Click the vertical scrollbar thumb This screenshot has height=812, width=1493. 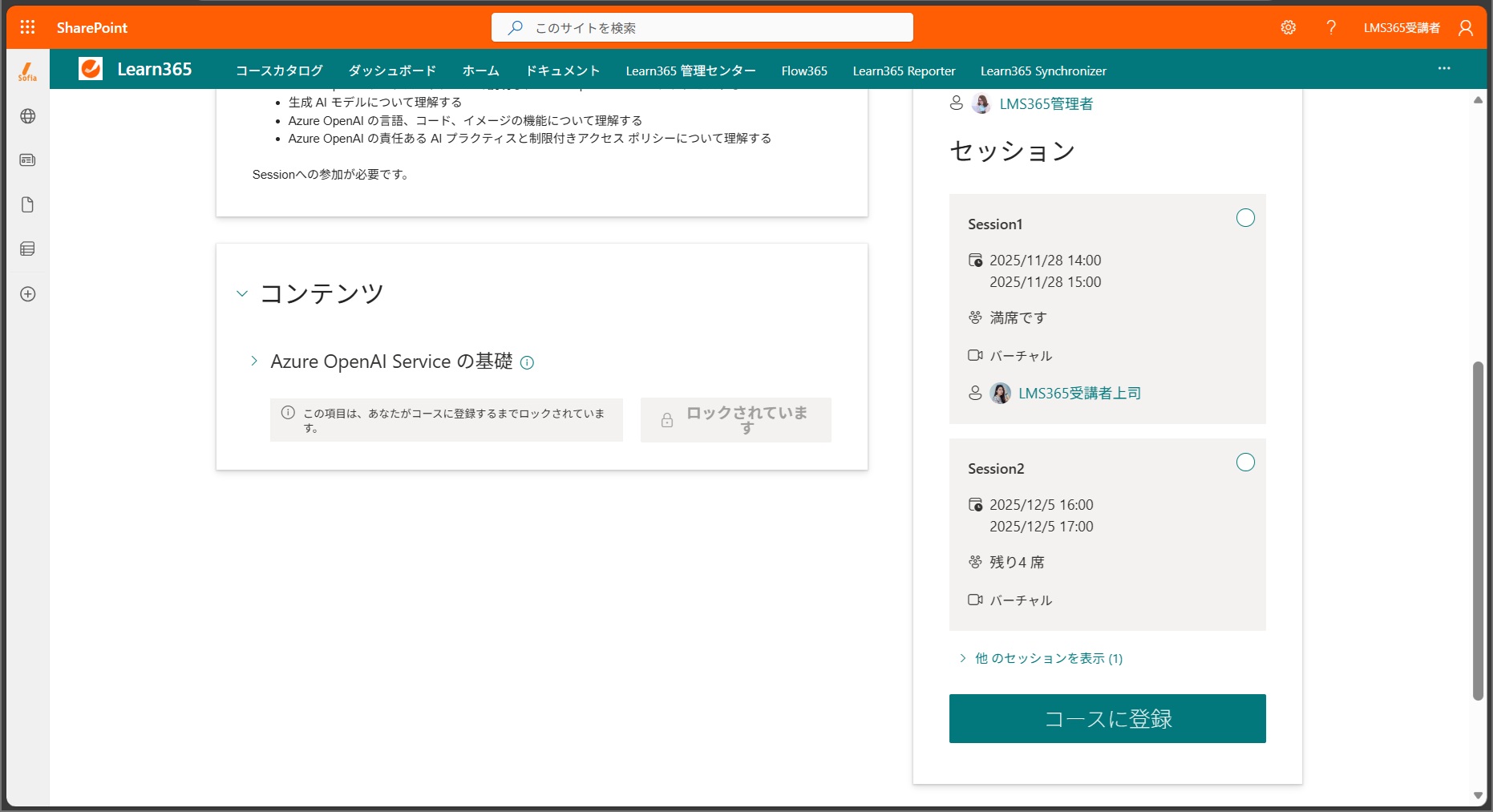(1478, 531)
